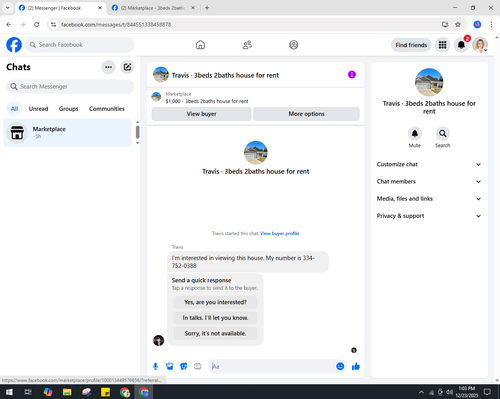Open the Windows notification center icon
This screenshot has width=500, height=399.
coord(487,392)
